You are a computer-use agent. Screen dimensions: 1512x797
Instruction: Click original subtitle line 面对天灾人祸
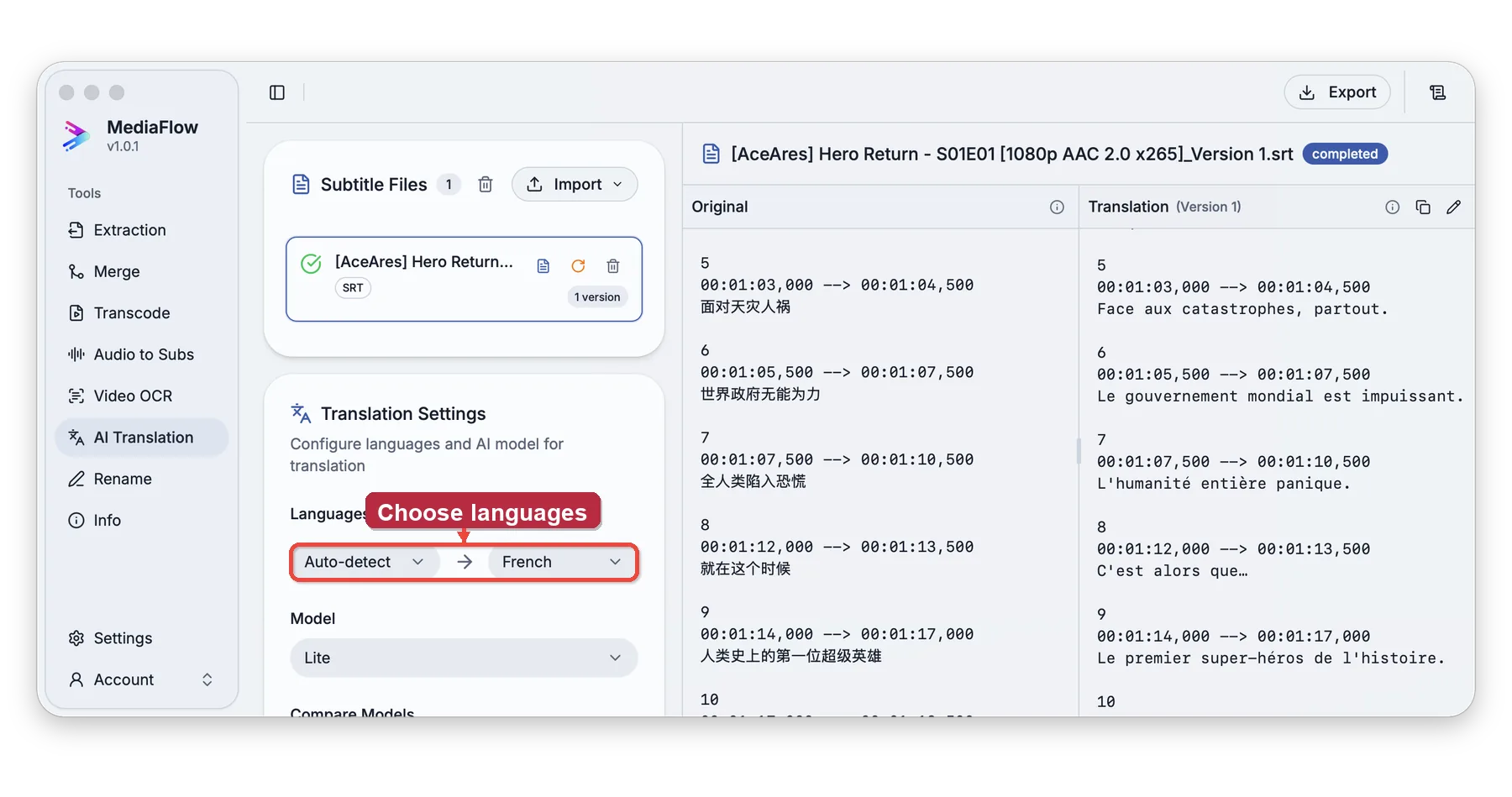[x=746, y=307]
